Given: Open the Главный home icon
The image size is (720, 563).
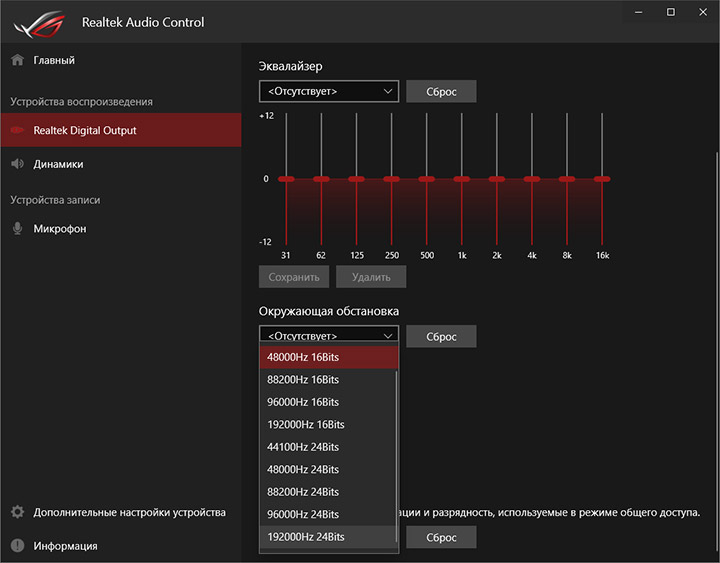Looking at the screenshot, I should tap(17, 60).
